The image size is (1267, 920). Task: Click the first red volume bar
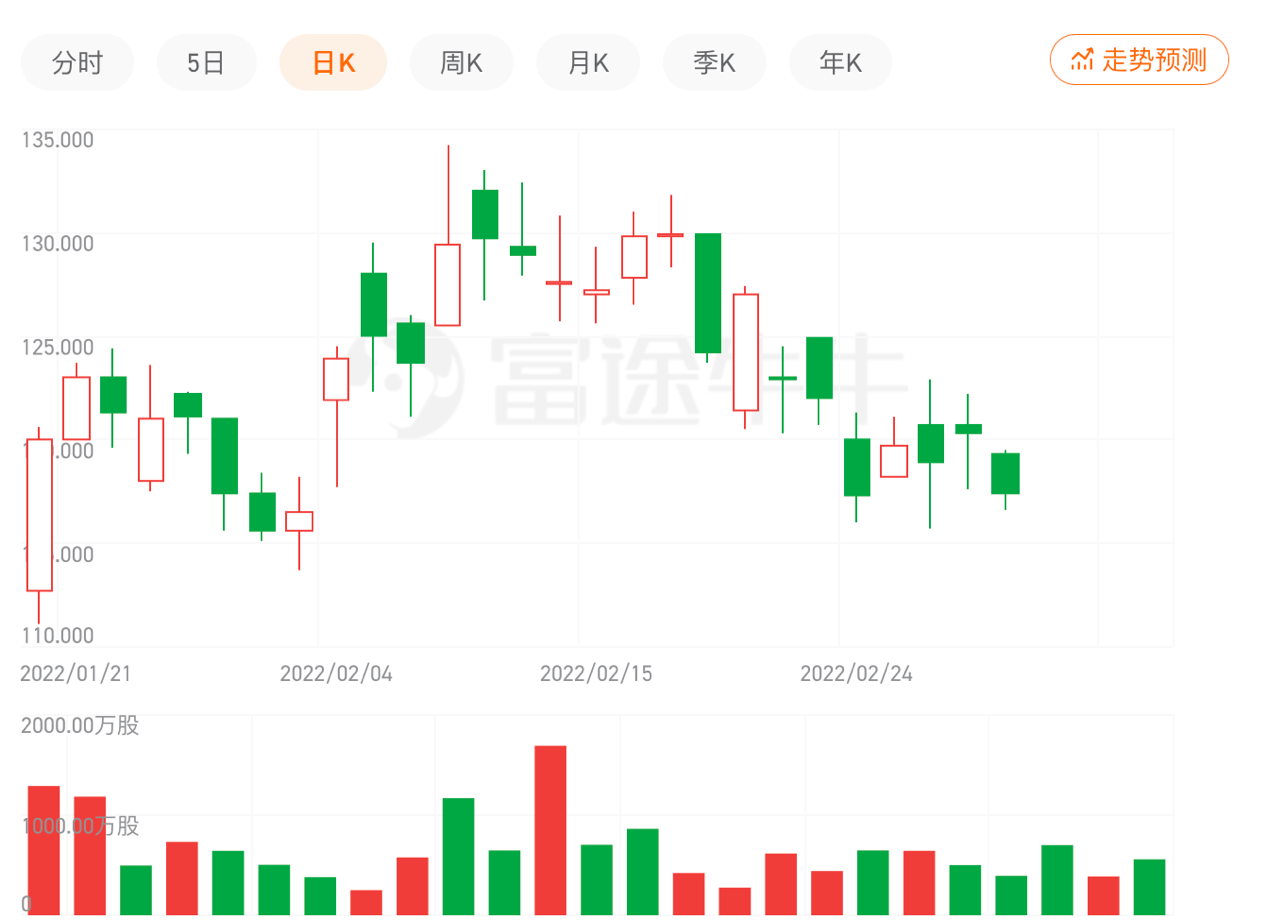pos(43,849)
